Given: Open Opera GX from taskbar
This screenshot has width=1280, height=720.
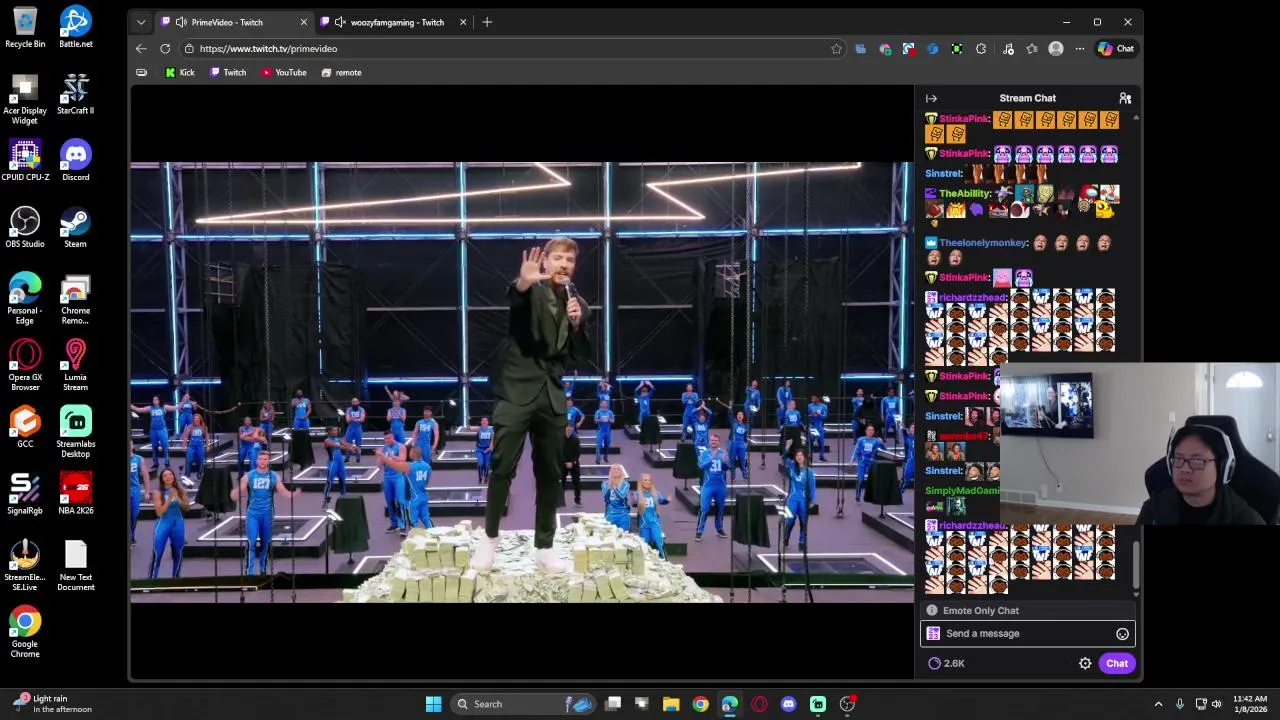Looking at the screenshot, I should (759, 704).
